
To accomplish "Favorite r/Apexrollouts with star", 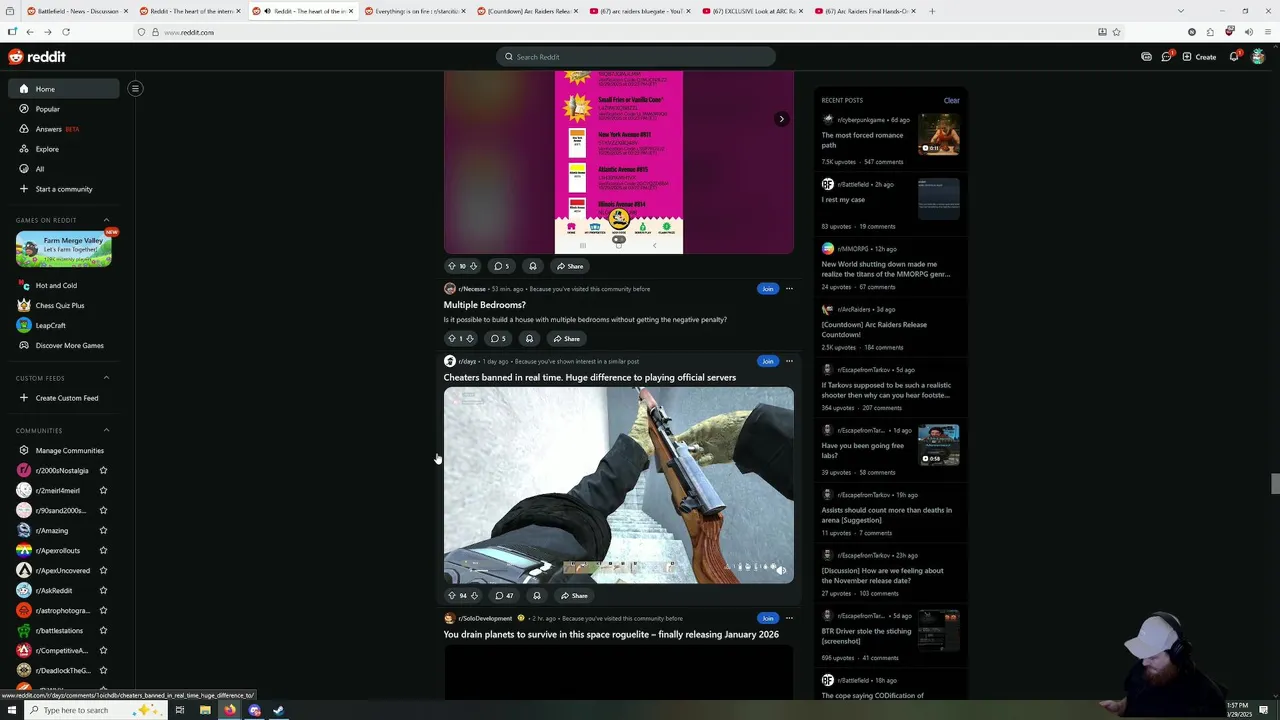I will [103, 550].
